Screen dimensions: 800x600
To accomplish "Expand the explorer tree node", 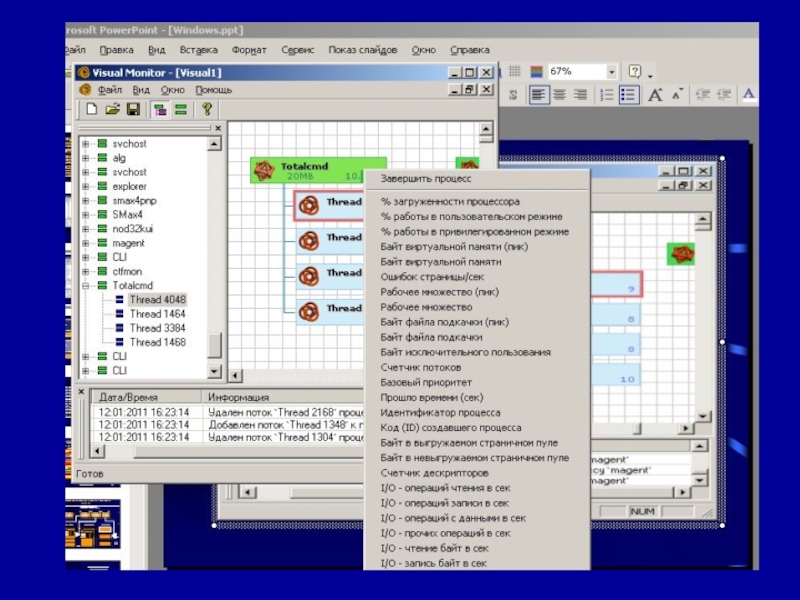I will [x=86, y=187].
